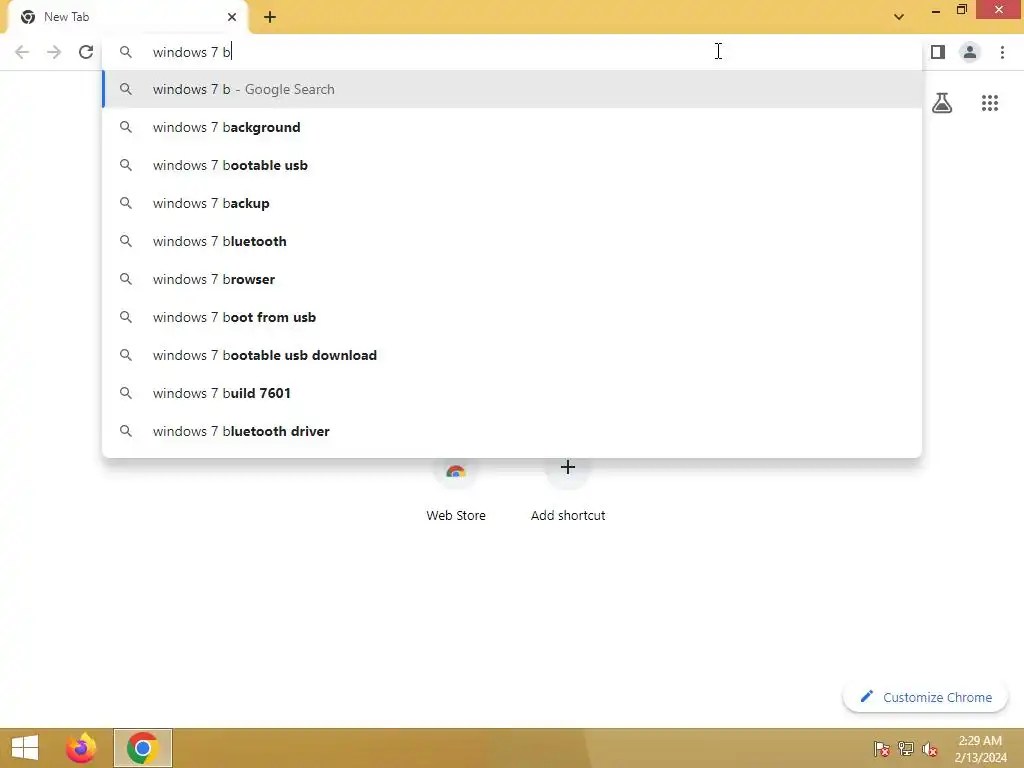Go back using the back arrow
1024x768 pixels.
point(22,52)
